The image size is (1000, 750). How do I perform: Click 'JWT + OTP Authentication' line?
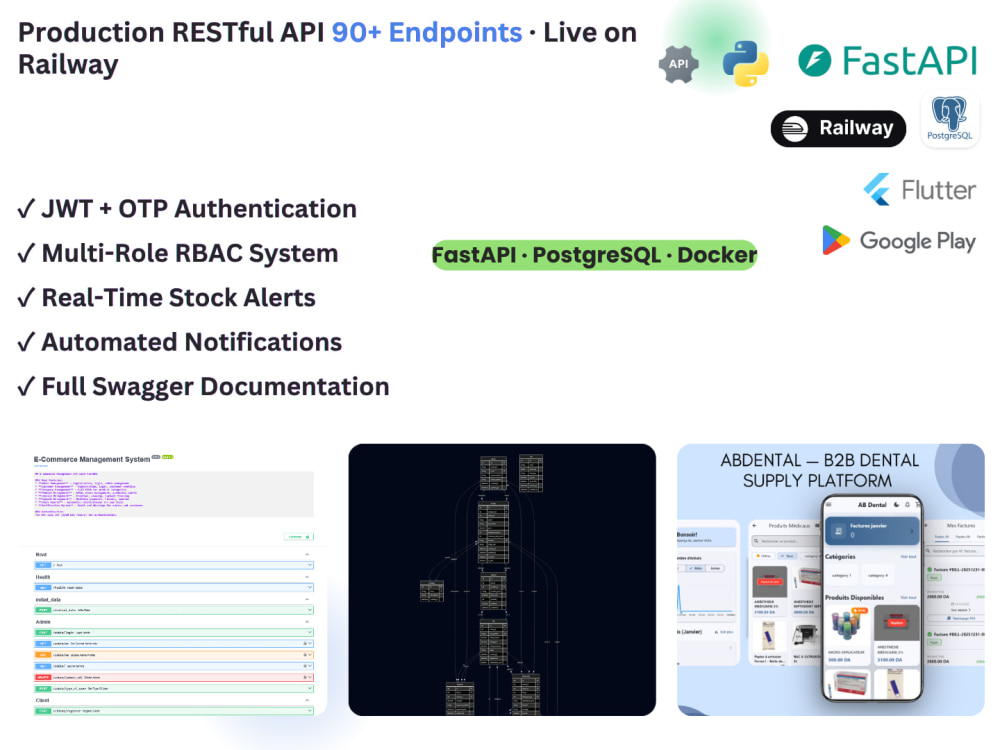[x=187, y=209]
